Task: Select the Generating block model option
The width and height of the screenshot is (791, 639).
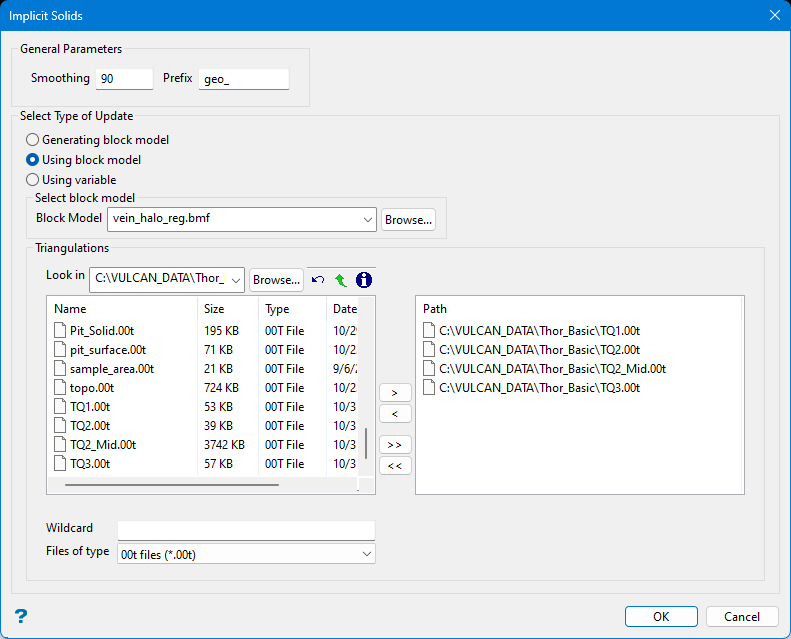Action: pyautogui.click(x=33, y=140)
